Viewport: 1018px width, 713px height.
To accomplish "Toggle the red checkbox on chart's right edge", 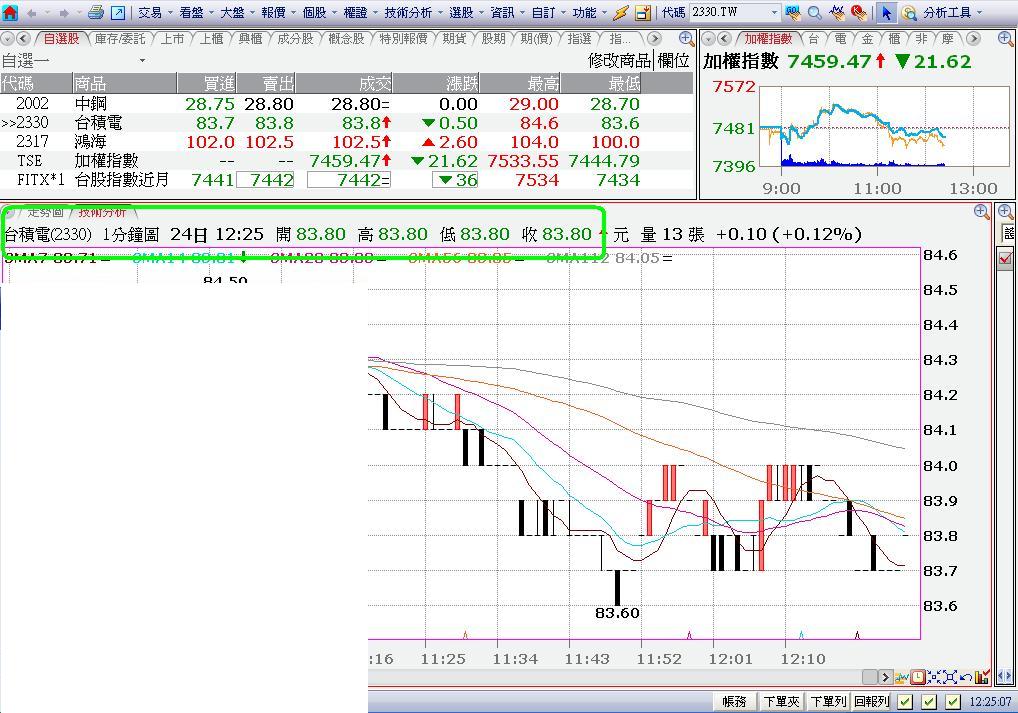I will coord(1006,259).
